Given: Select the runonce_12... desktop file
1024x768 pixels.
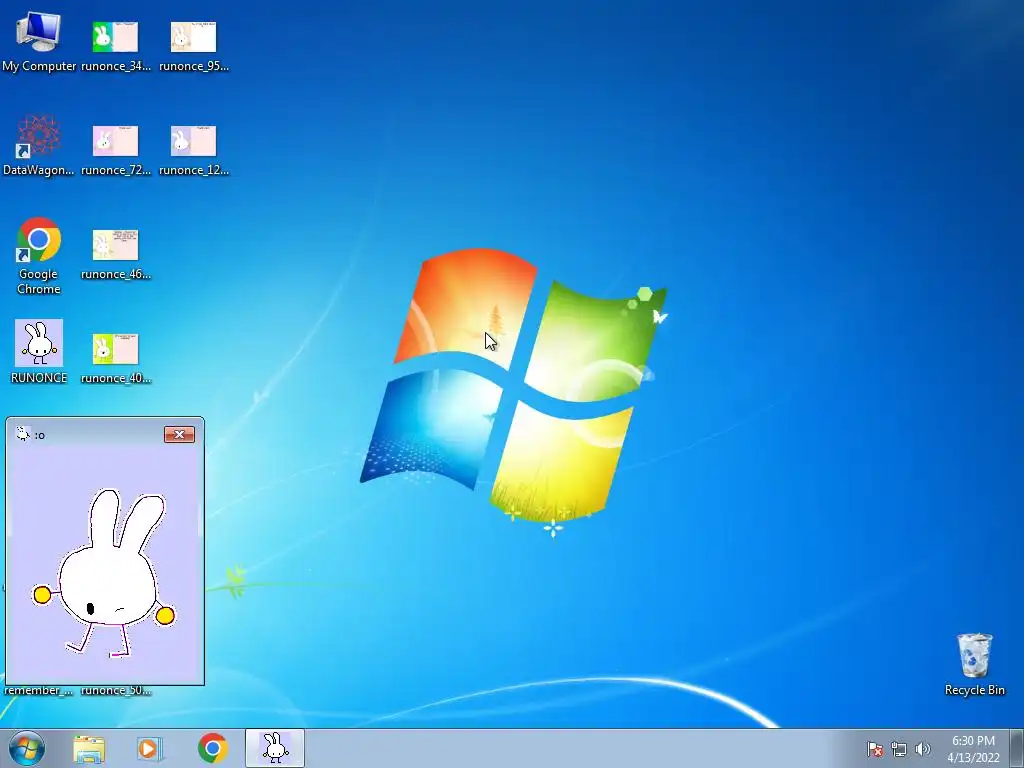Looking at the screenshot, I should (193, 148).
